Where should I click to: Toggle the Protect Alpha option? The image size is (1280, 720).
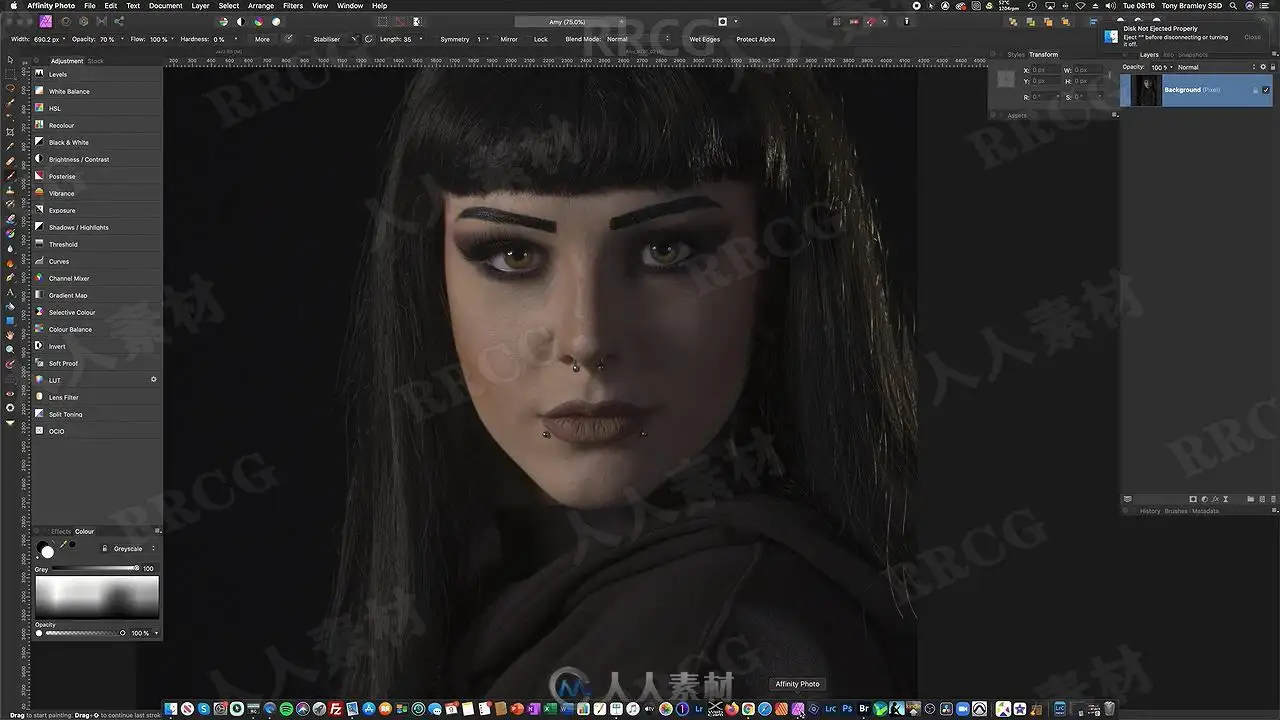(755, 39)
